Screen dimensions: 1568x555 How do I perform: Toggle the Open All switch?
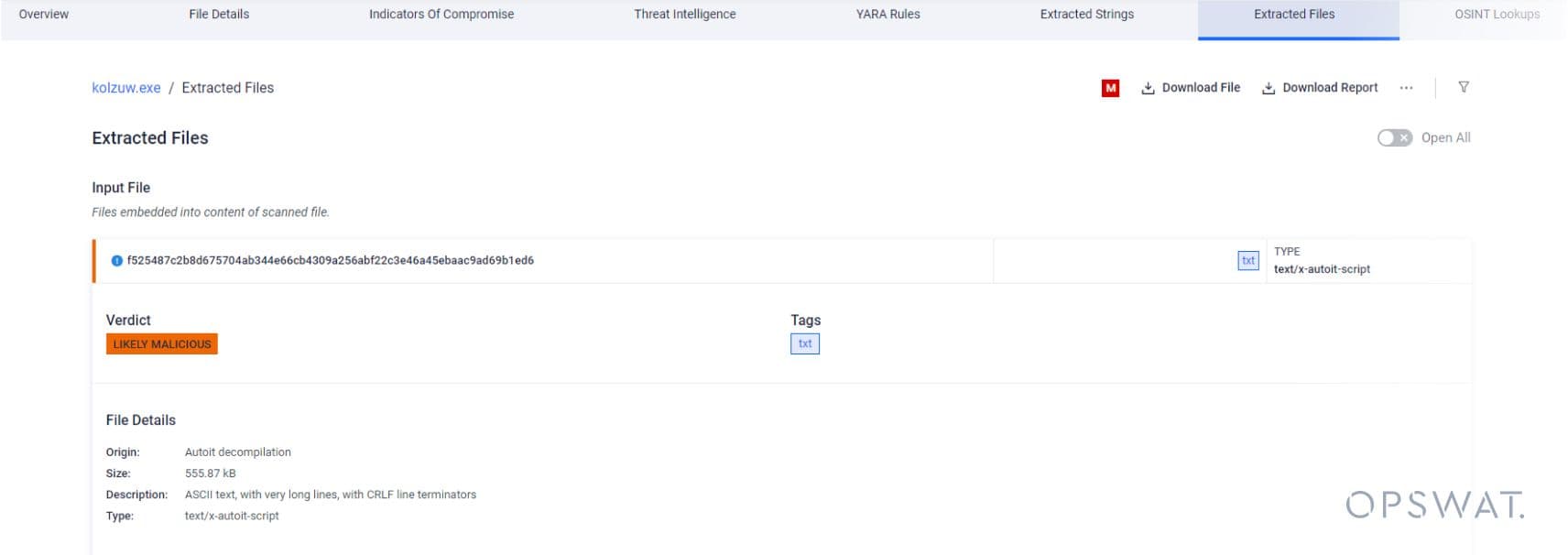click(x=1395, y=137)
